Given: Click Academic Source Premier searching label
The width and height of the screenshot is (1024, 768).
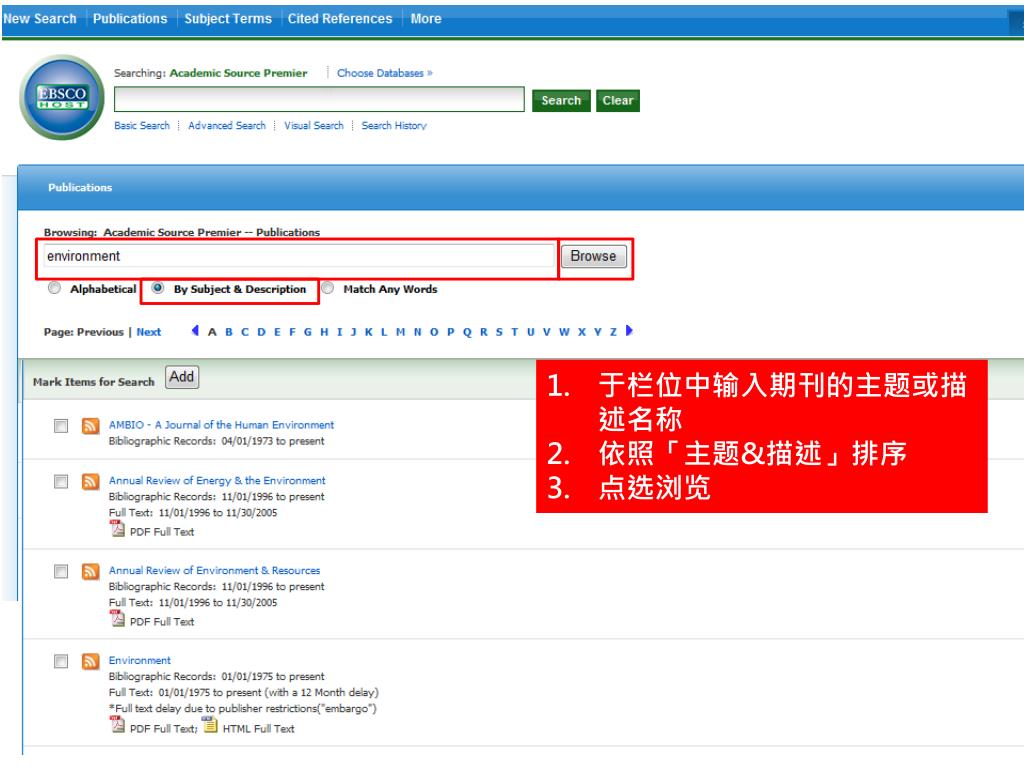Looking at the screenshot, I should click(238, 73).
